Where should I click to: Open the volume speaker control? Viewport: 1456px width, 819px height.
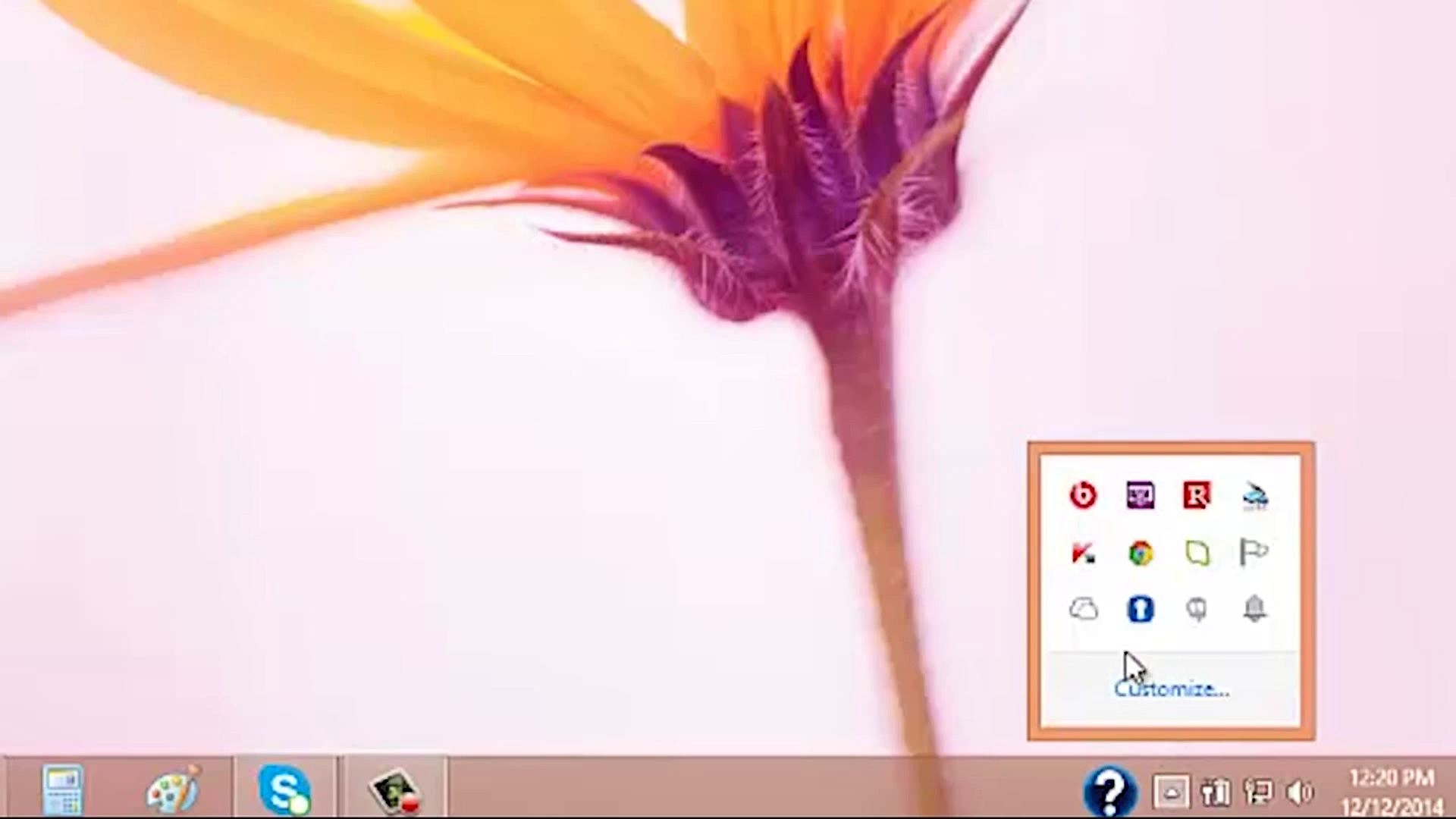pyautogui.click(x=1299, y=792)
